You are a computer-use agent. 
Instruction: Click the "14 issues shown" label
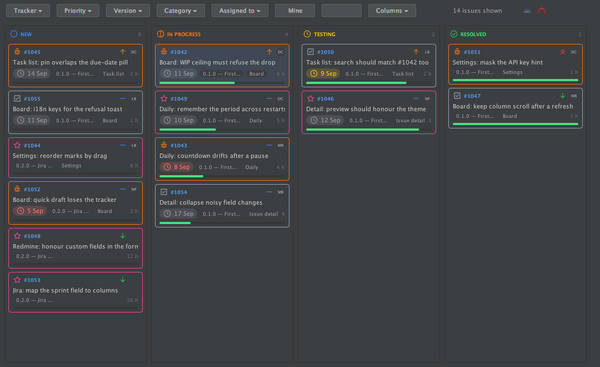(477, 11)
